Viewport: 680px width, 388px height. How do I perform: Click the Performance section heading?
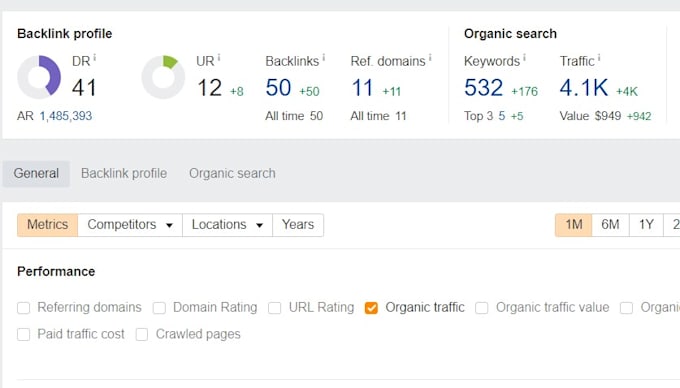point(56,272)
